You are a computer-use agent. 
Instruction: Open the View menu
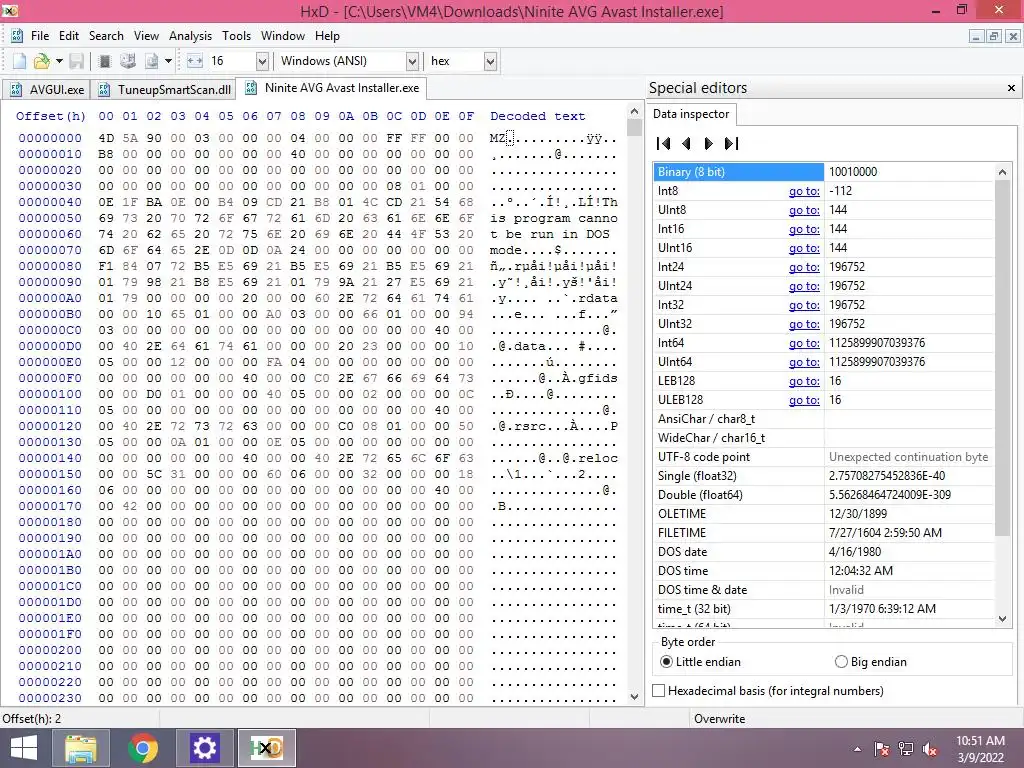[x=146, y=36]
